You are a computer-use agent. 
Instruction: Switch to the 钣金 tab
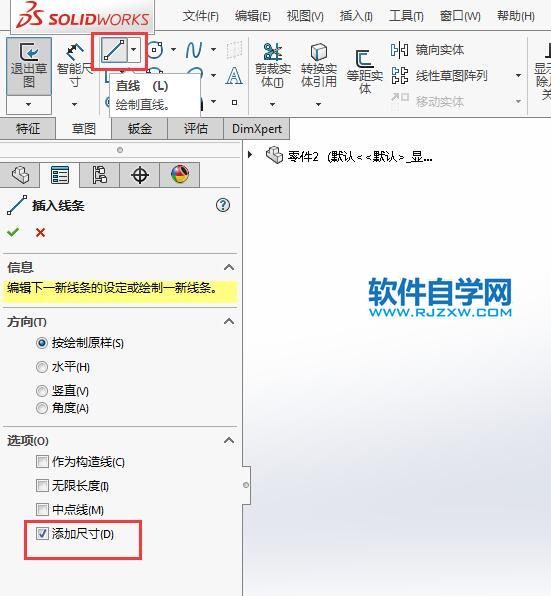click(x=139, y=128)
